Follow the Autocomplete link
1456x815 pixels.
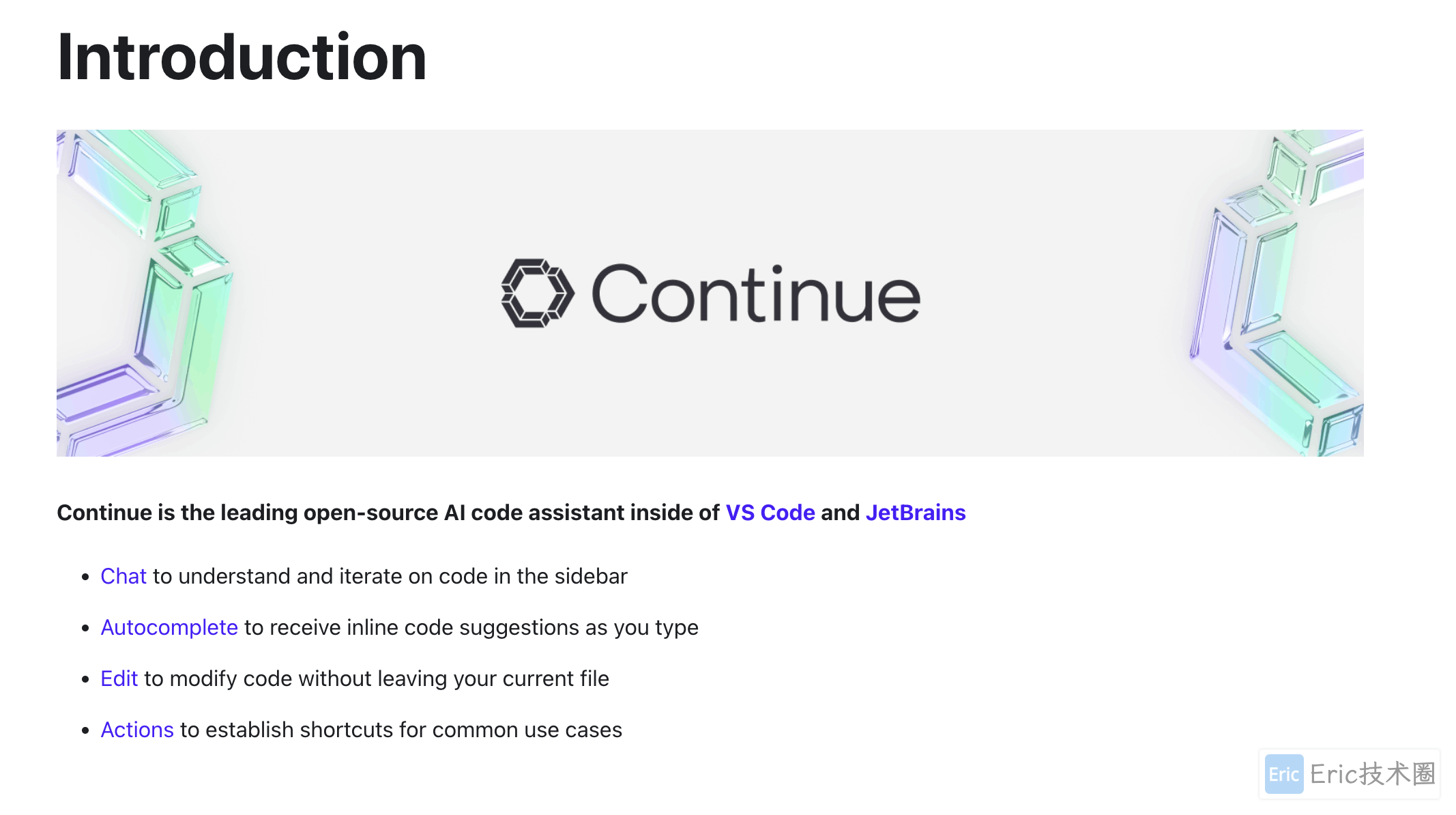(x=169, y=627)
